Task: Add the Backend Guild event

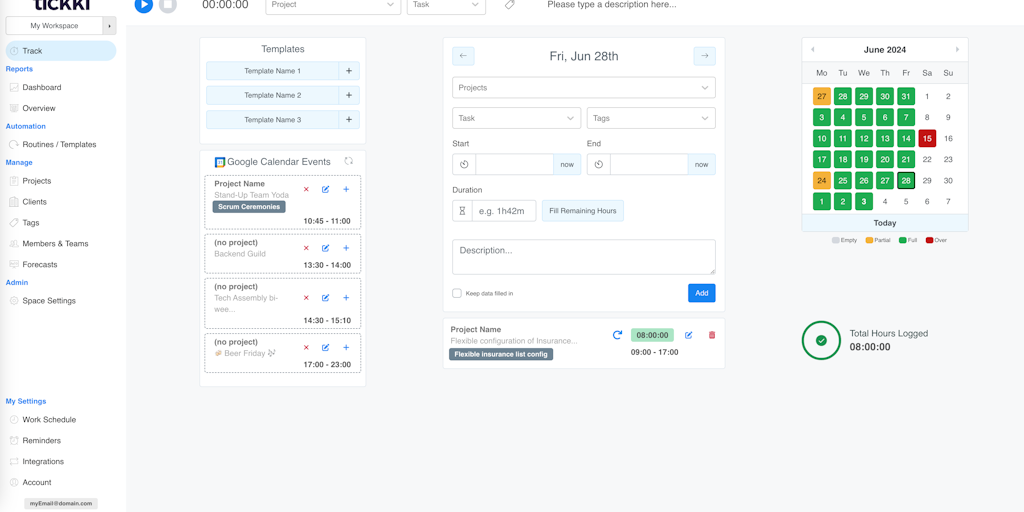Action: tap(346, 248)
